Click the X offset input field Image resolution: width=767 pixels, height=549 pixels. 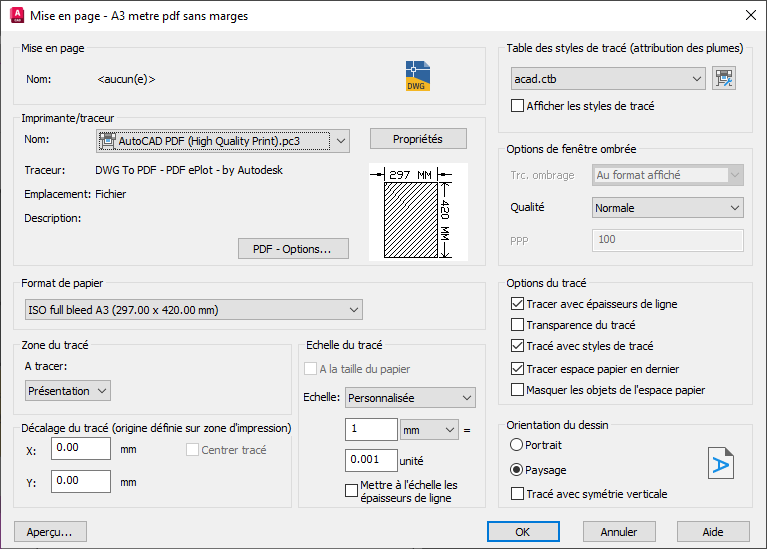point(80,448)
